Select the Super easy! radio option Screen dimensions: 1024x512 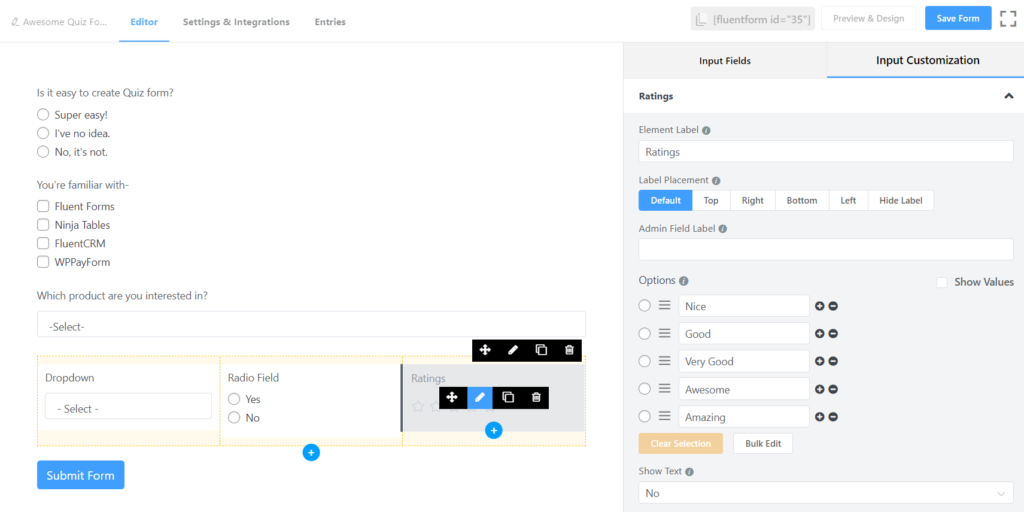point(43,114)
